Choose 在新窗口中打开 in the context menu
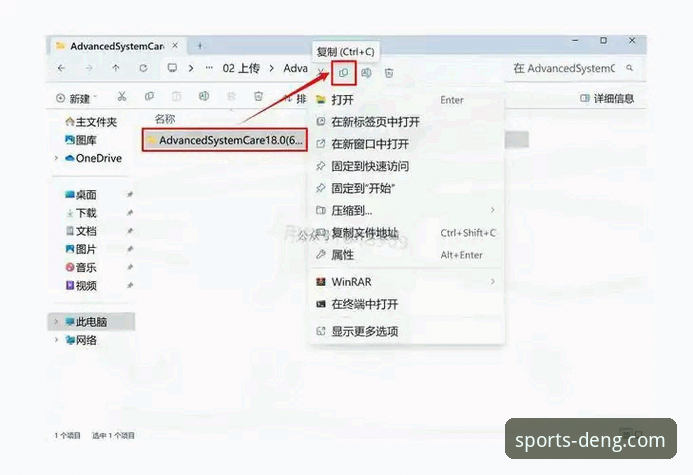This screenshot has height=475, width=693. [x=407, y=144]
